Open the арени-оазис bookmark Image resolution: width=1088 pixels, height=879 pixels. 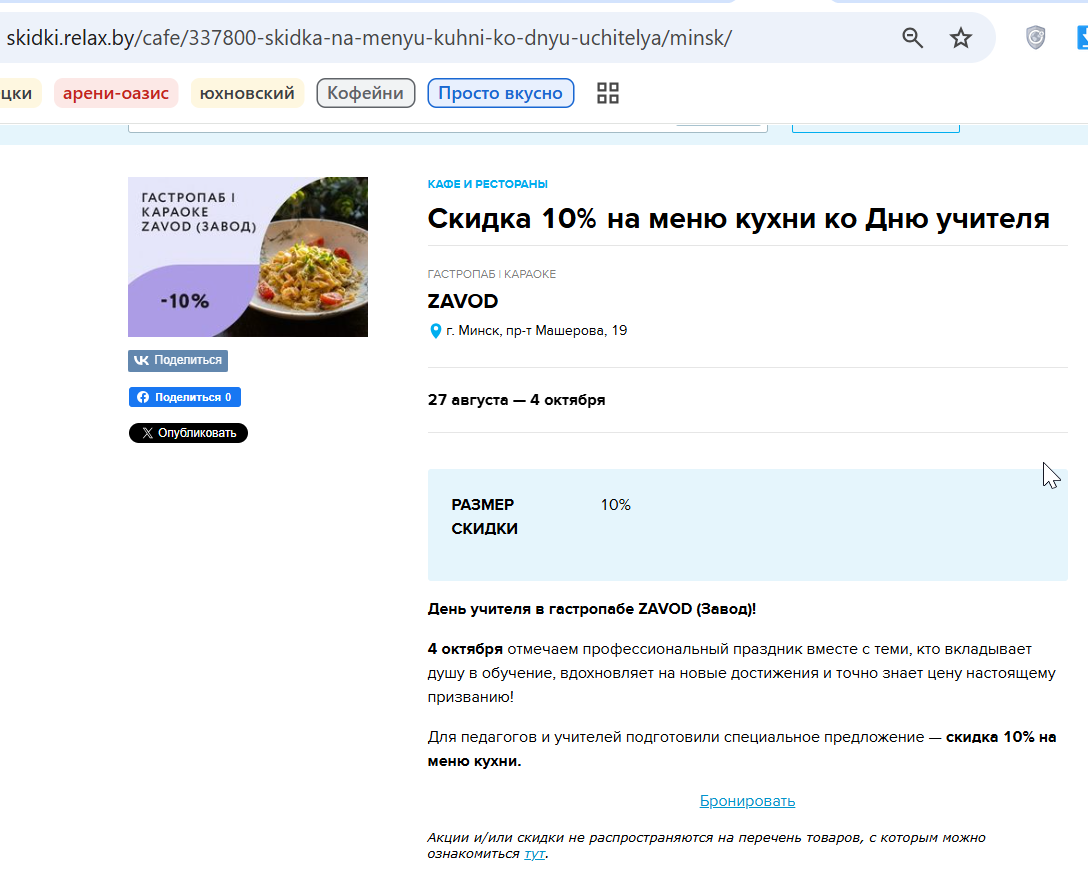click(116, 93)
